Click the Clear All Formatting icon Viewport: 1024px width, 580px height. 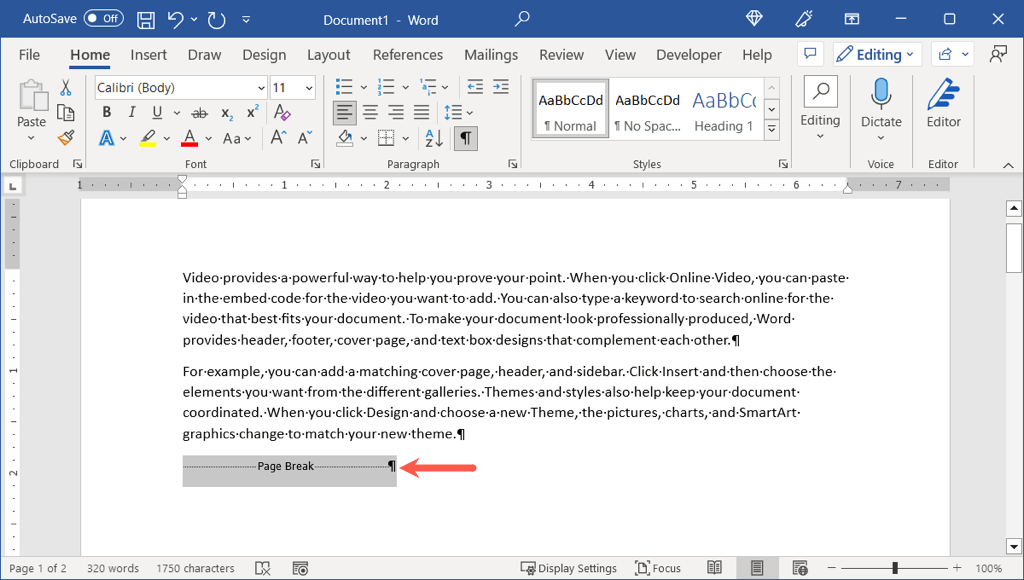tap(282, 113)
